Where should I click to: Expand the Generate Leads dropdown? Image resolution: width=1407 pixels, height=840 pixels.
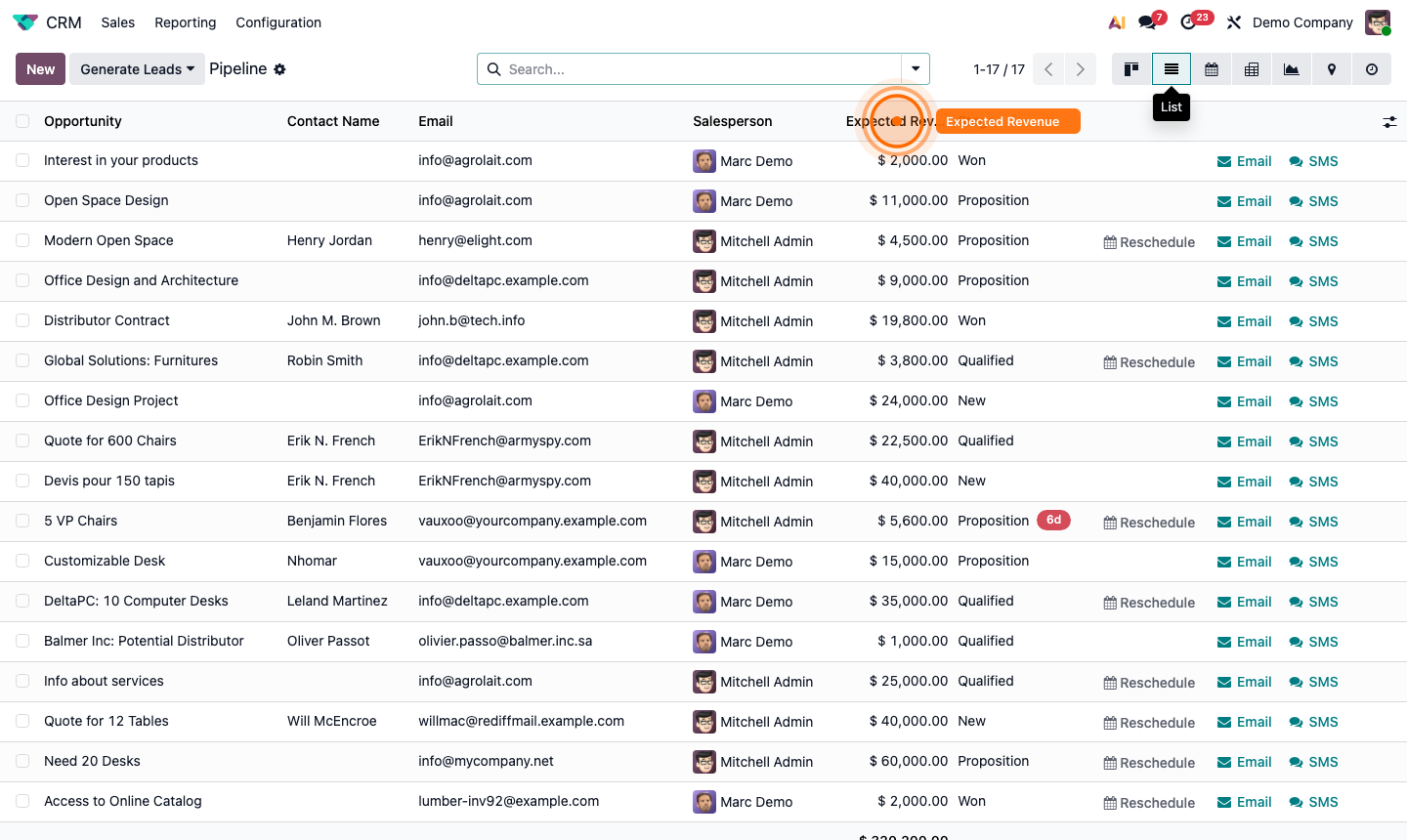[x=137, y=69]
